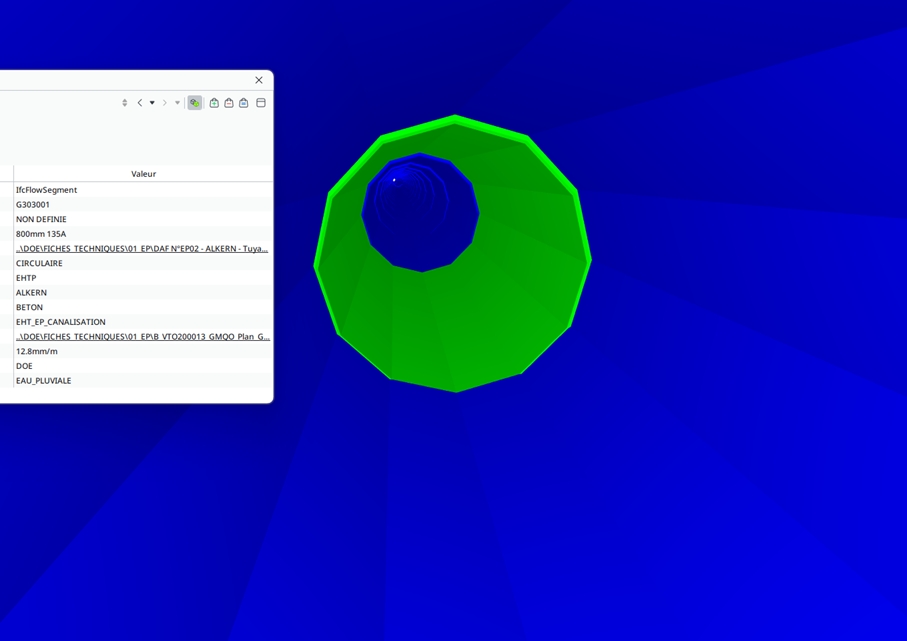Screen dimensions: 907x641
Task: Open the DAF N°EP02 ALKERN file link
Action: pyautogui.click(x=141, y=249)
